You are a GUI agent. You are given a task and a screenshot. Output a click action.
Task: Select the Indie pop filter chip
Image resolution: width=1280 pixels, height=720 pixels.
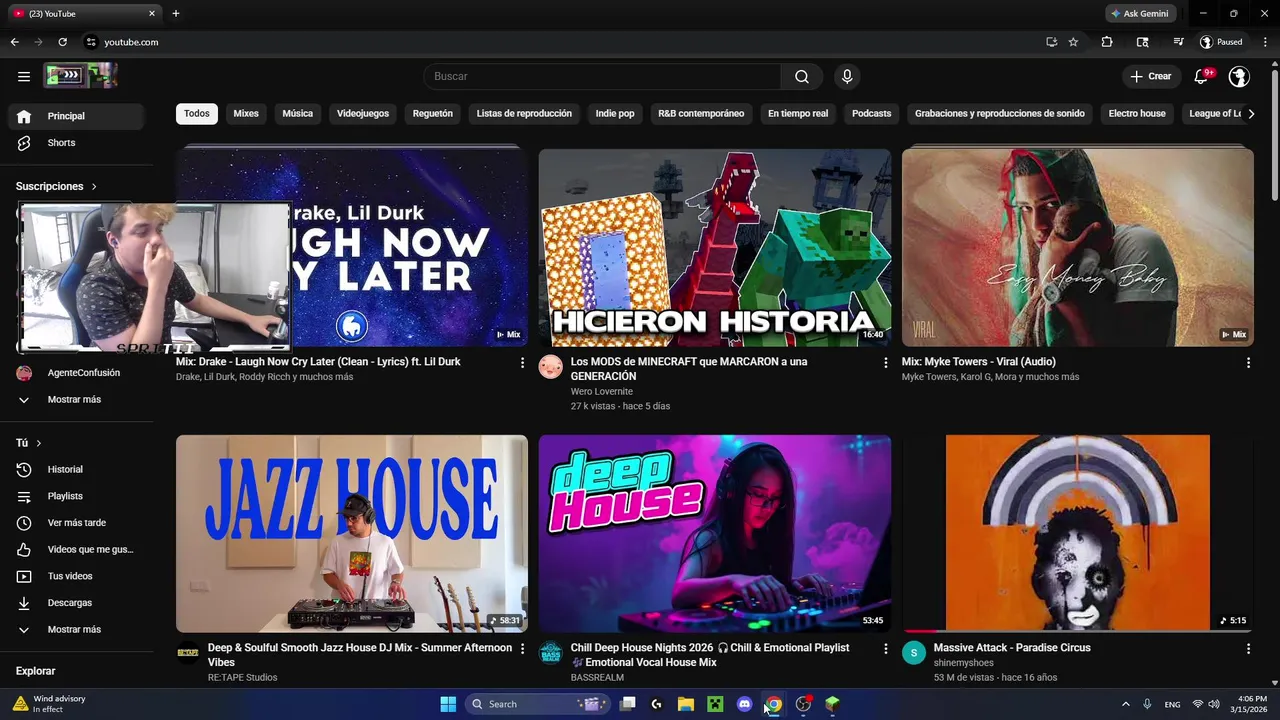click(615, 114)
